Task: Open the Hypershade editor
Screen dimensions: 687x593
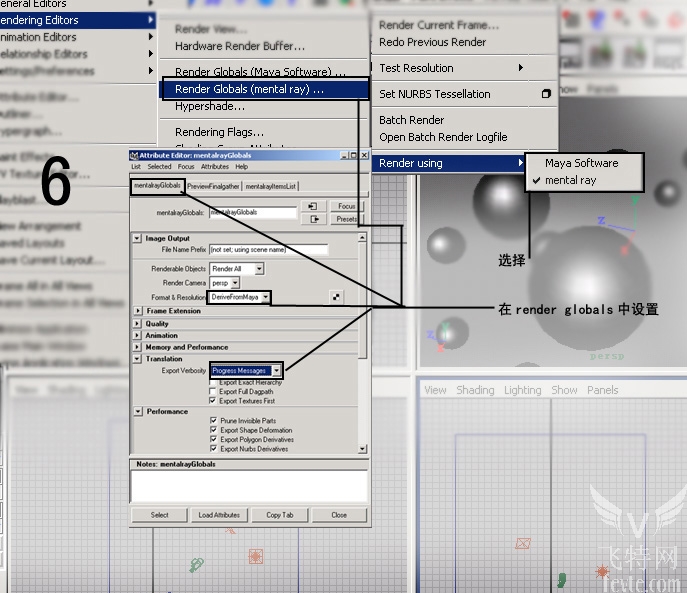Action: tap(210, 107)
